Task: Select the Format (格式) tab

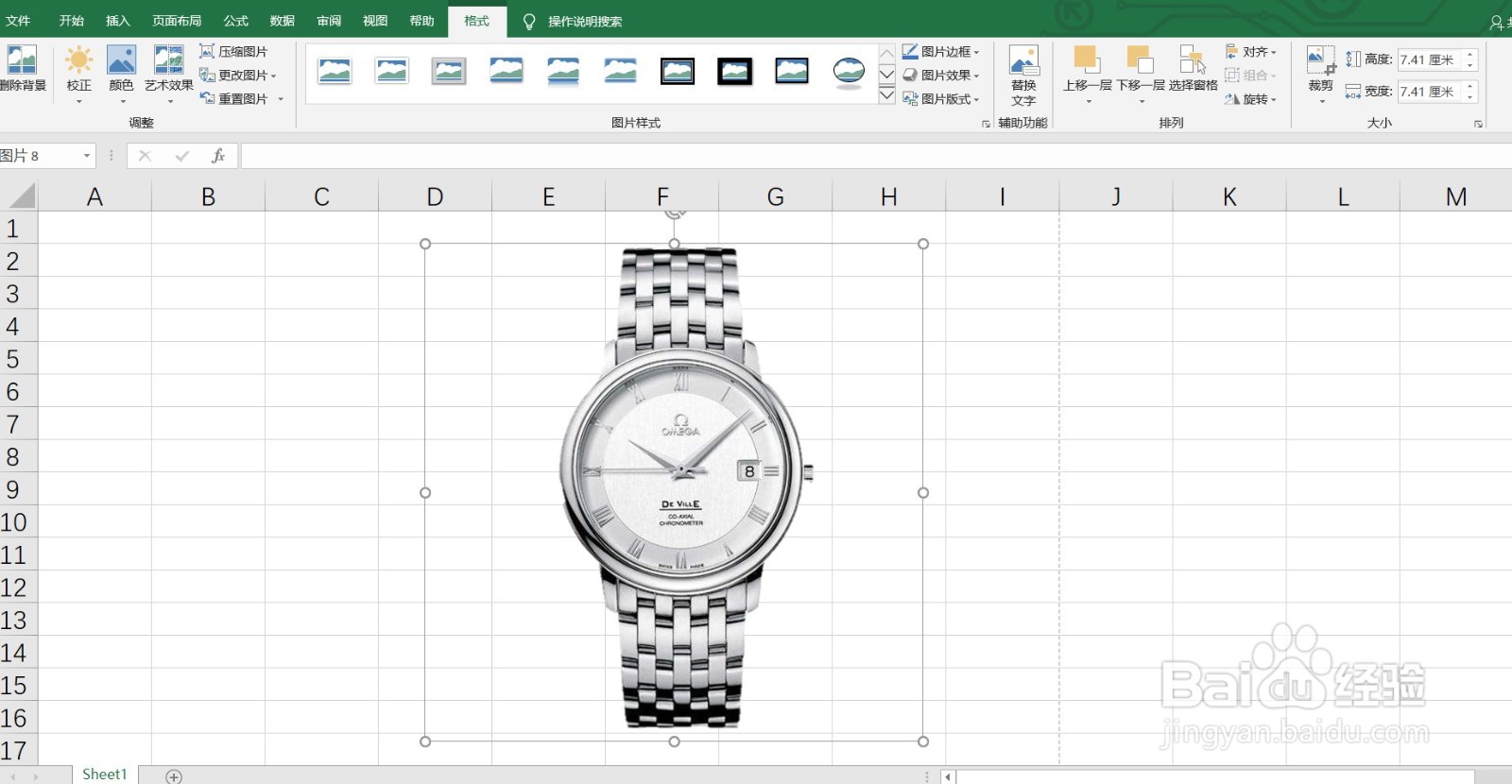Action: [x=477, y=21]
